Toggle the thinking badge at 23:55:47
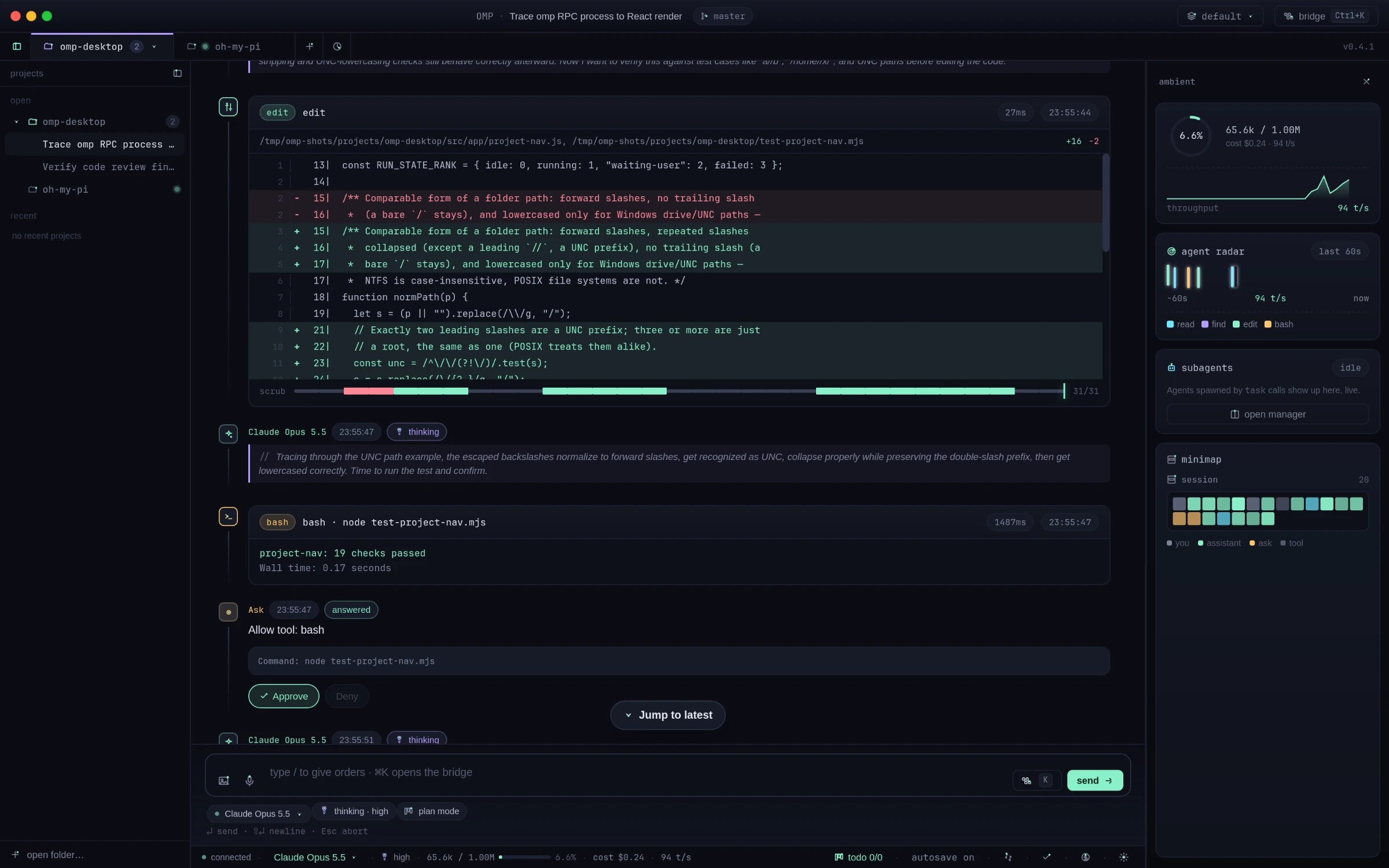This screenshot has height=868, width=1389. pos(417,432)
